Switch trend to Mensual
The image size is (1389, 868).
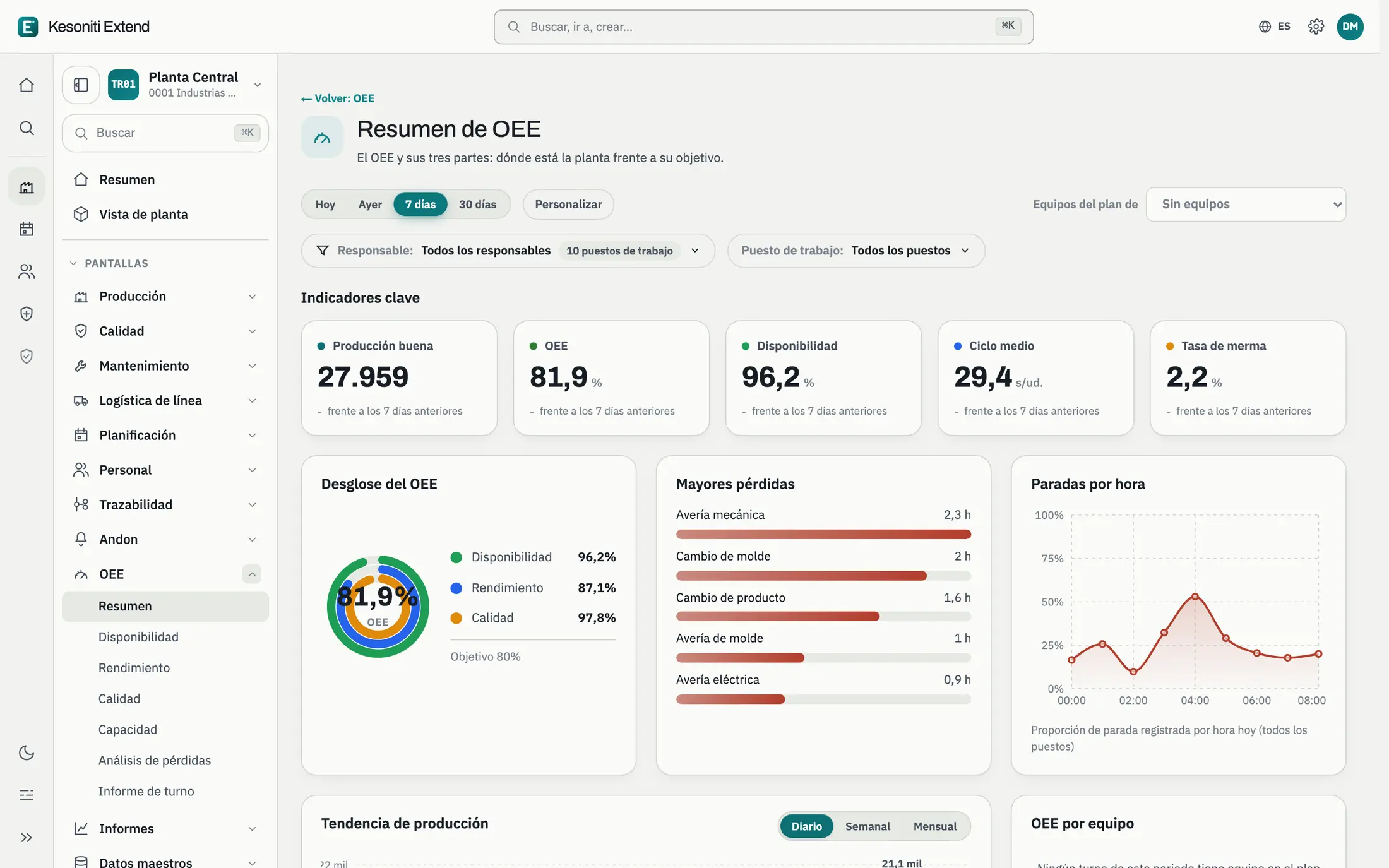tap(935, 826)
